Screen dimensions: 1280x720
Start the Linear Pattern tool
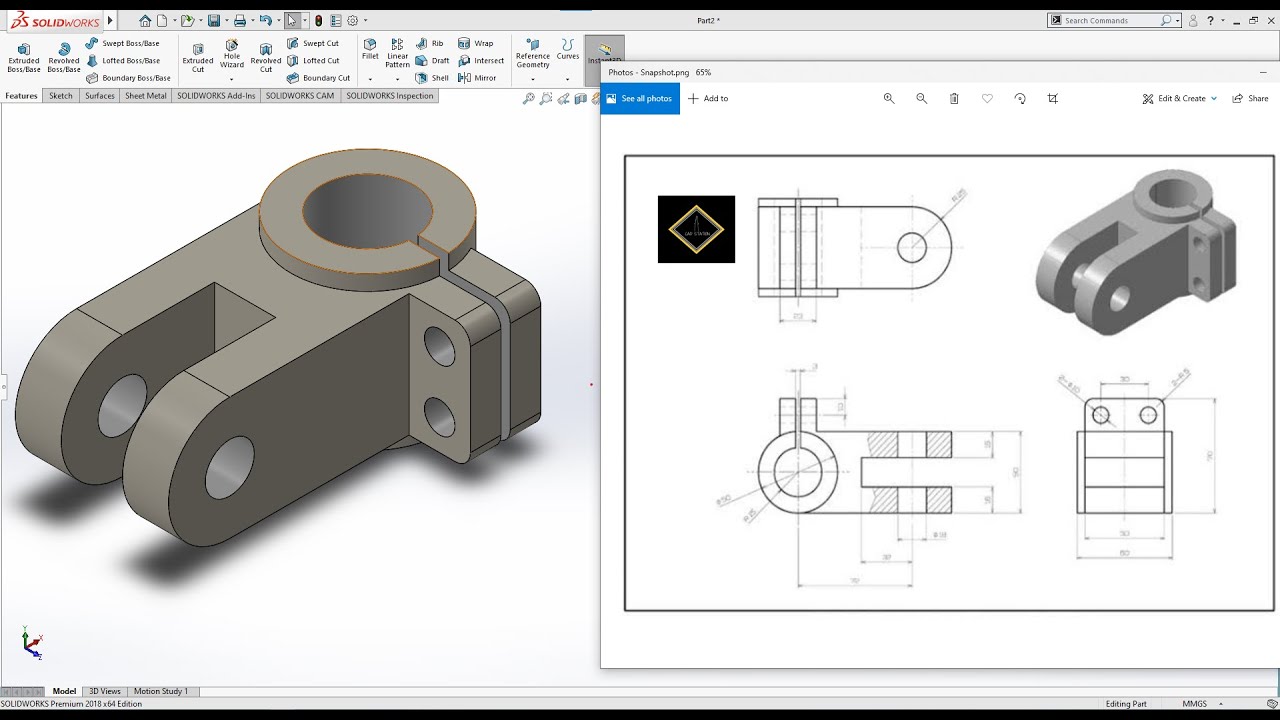(398, 54)
